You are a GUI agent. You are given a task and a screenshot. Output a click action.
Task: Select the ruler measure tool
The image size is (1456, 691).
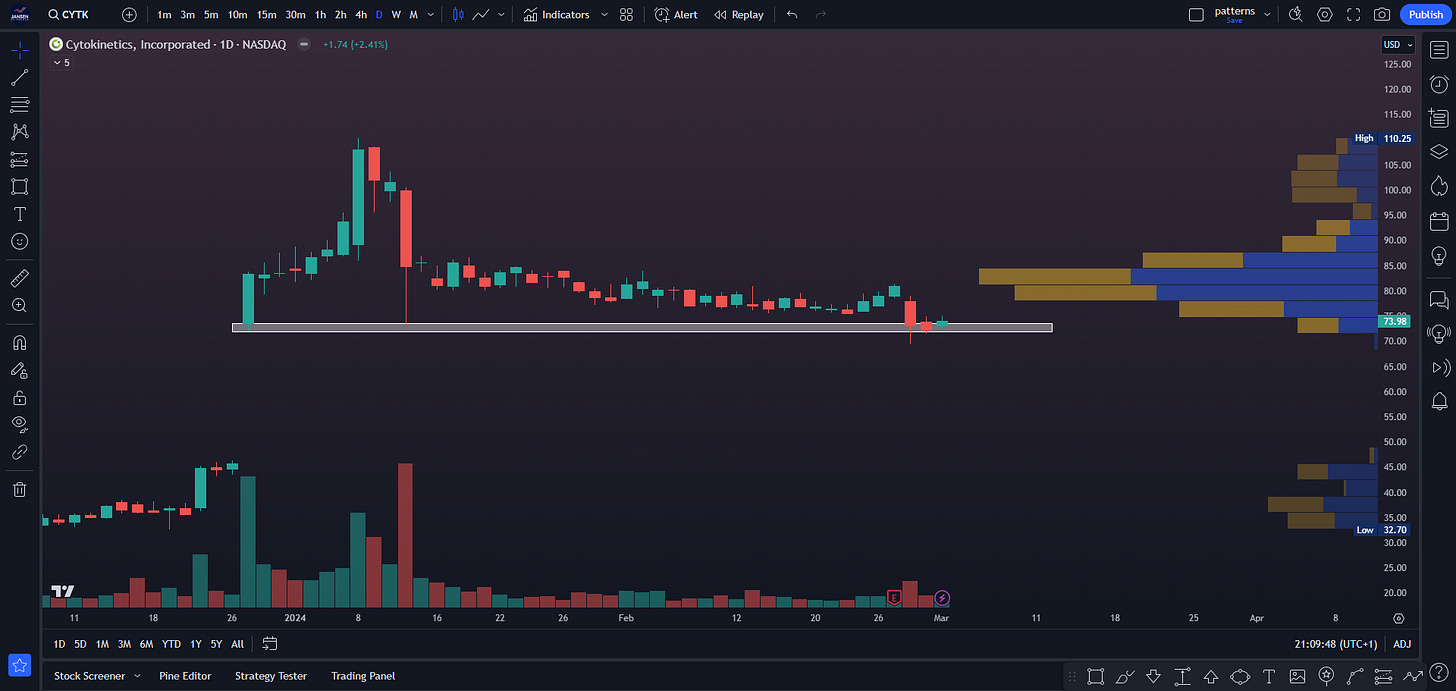(x=20, y=277)
